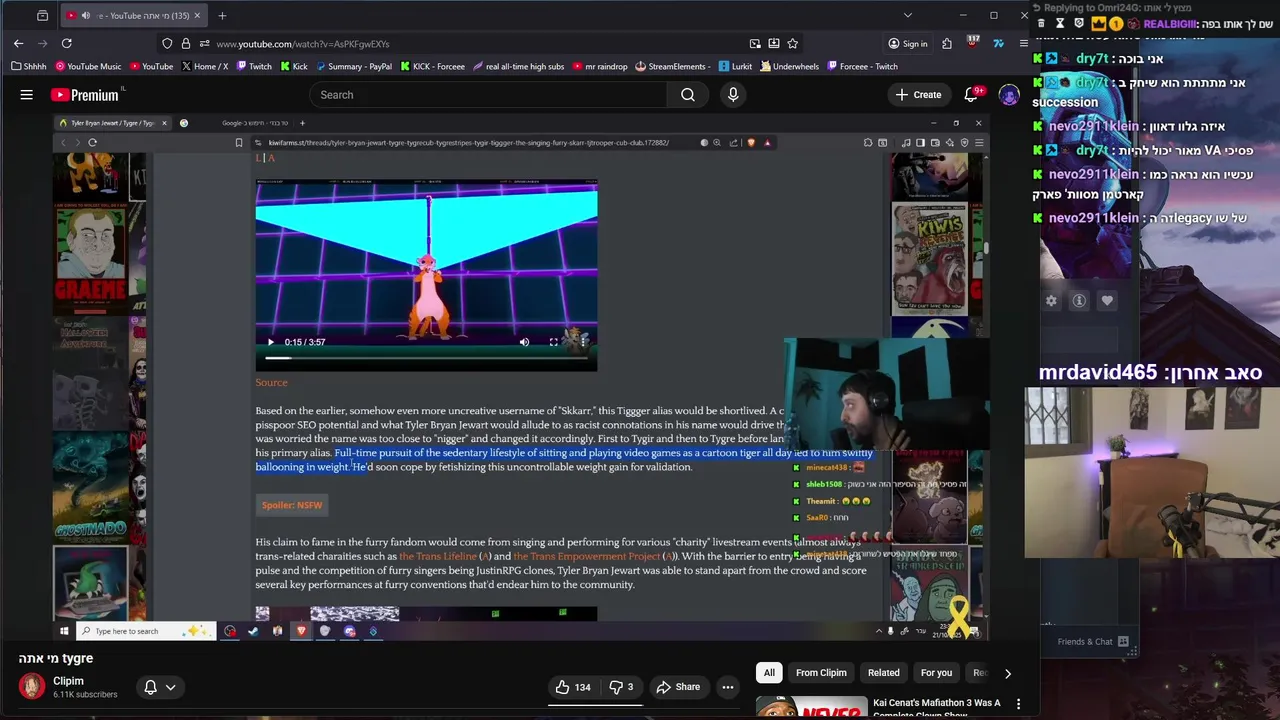
Task: Open the tab overview icon
Action: 42,15
